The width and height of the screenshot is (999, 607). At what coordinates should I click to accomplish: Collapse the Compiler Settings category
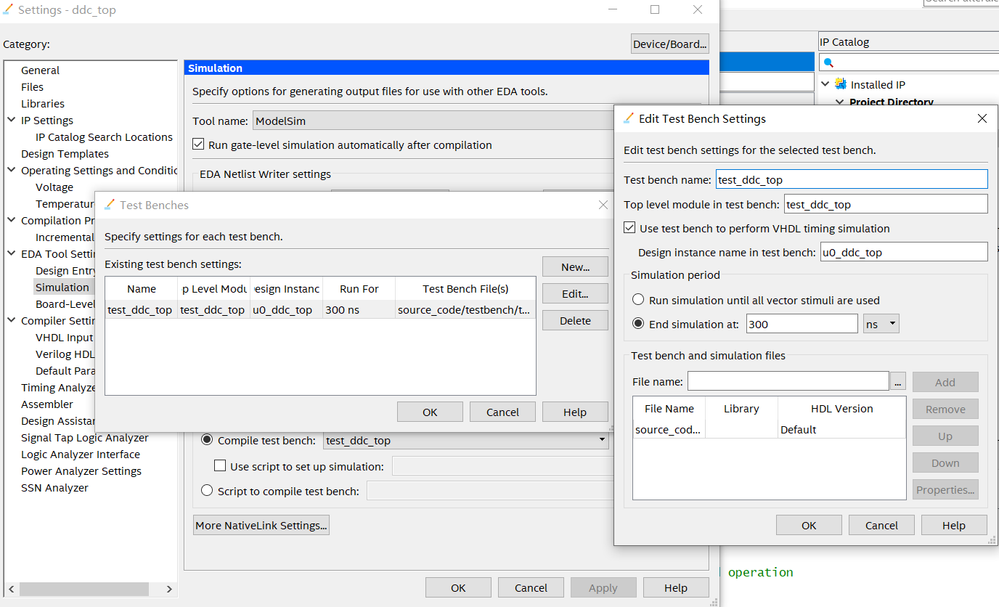pos(11,320)
